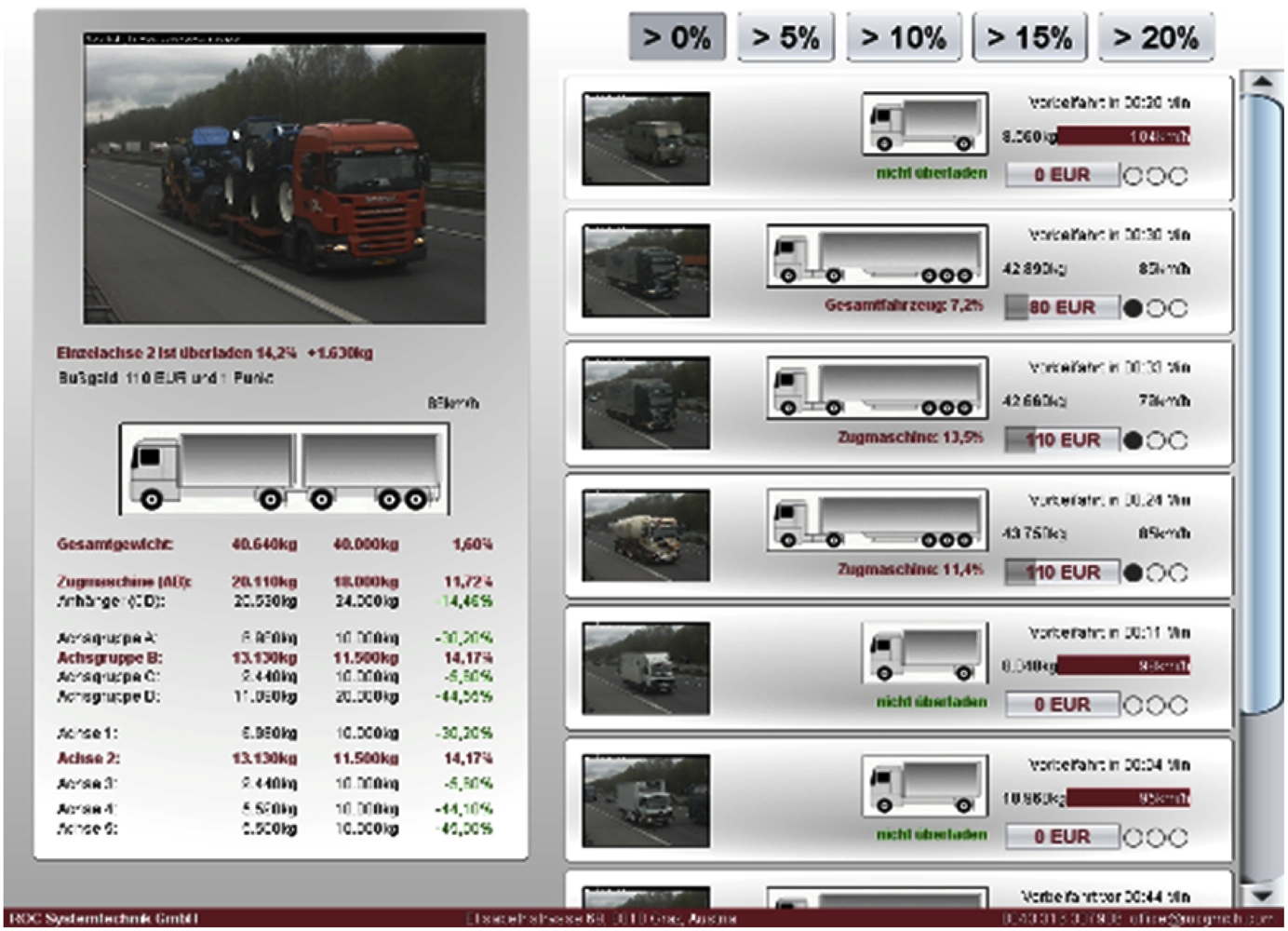
Task: Open thumbnail of the cement mixer truck
Action: pyautogui.click(x=646, y=535)
